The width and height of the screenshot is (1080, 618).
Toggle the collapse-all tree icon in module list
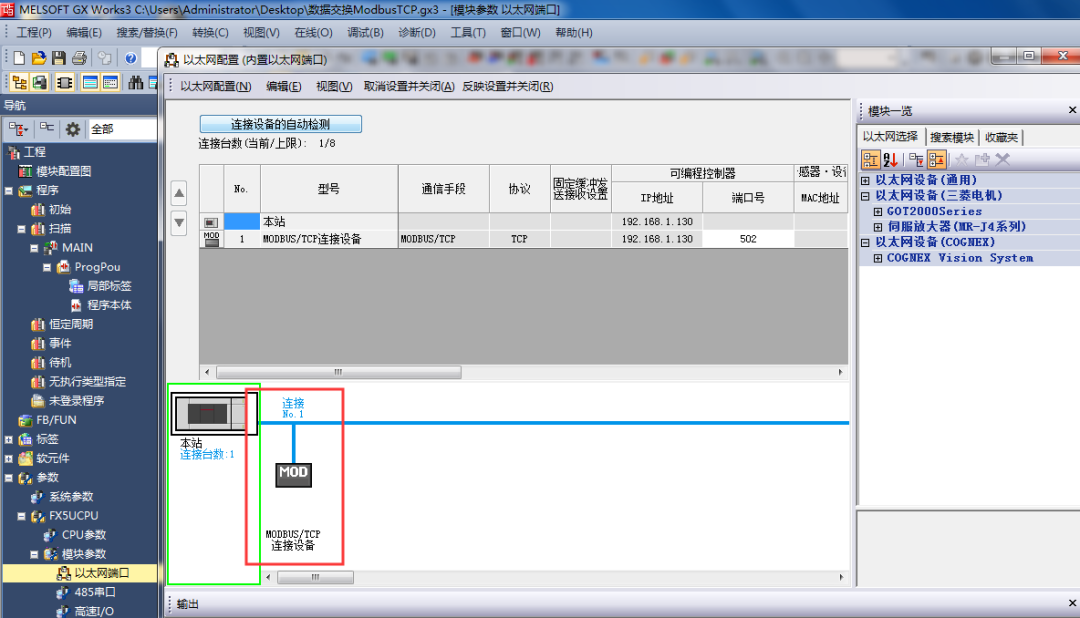pos(915,160)
